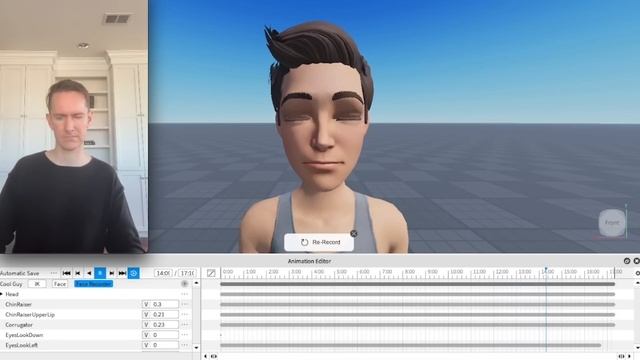Select the Head track keyframe bar
The width and height of the screenshot is (640, 360).
[417, 294]
